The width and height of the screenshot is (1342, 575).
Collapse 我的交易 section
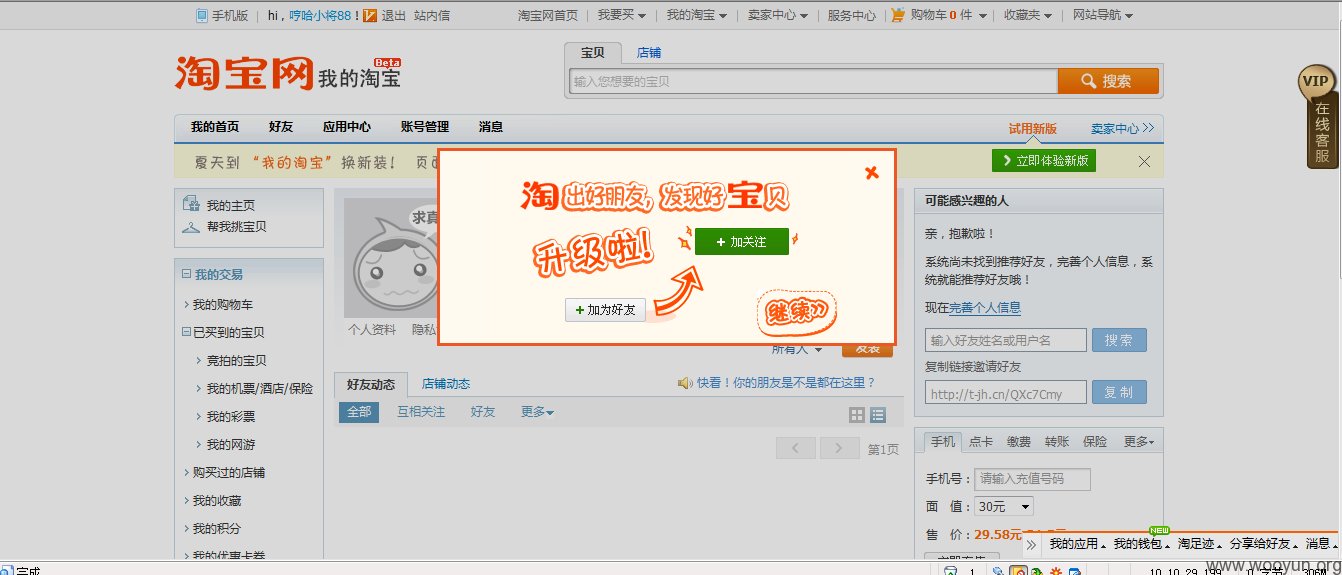point(186,274)
